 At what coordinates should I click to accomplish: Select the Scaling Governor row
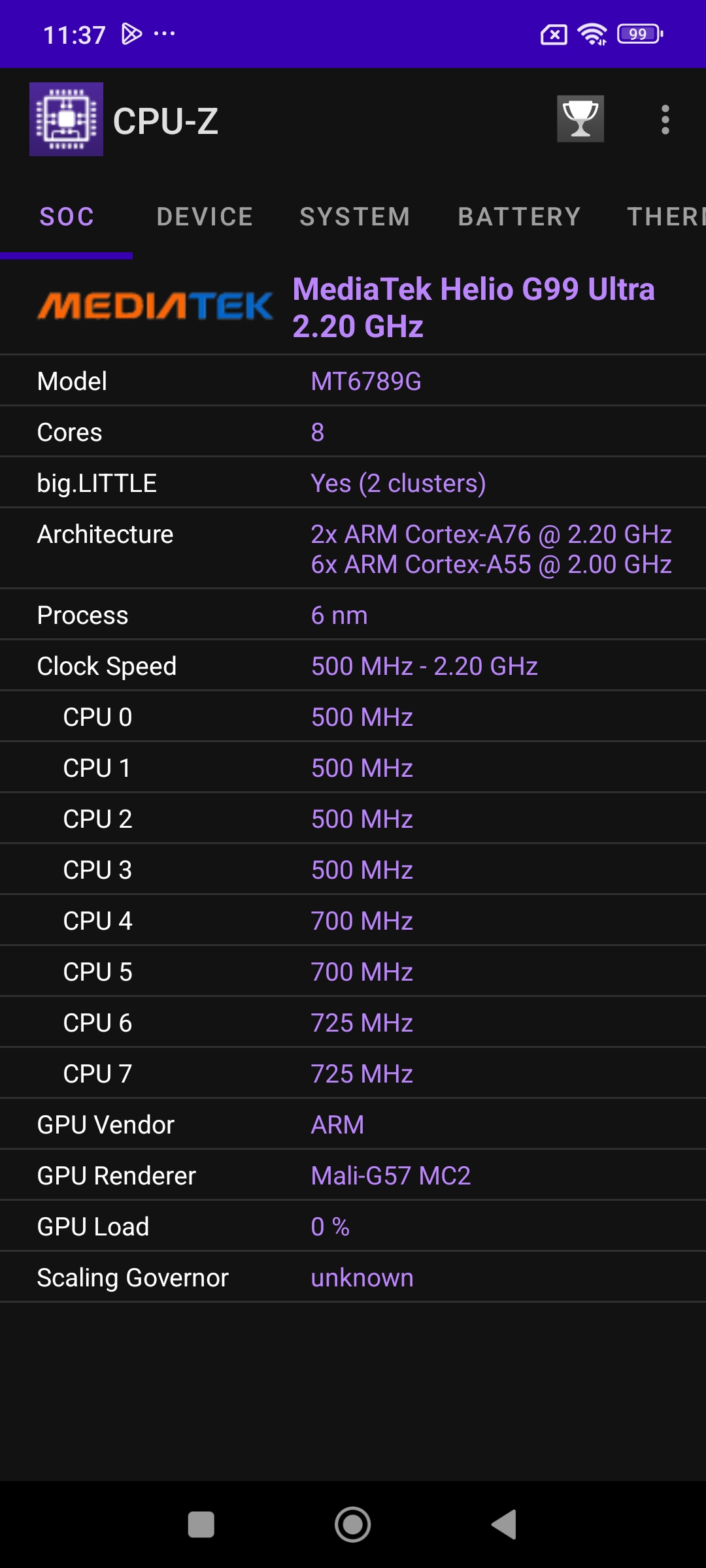(353, 1277)
